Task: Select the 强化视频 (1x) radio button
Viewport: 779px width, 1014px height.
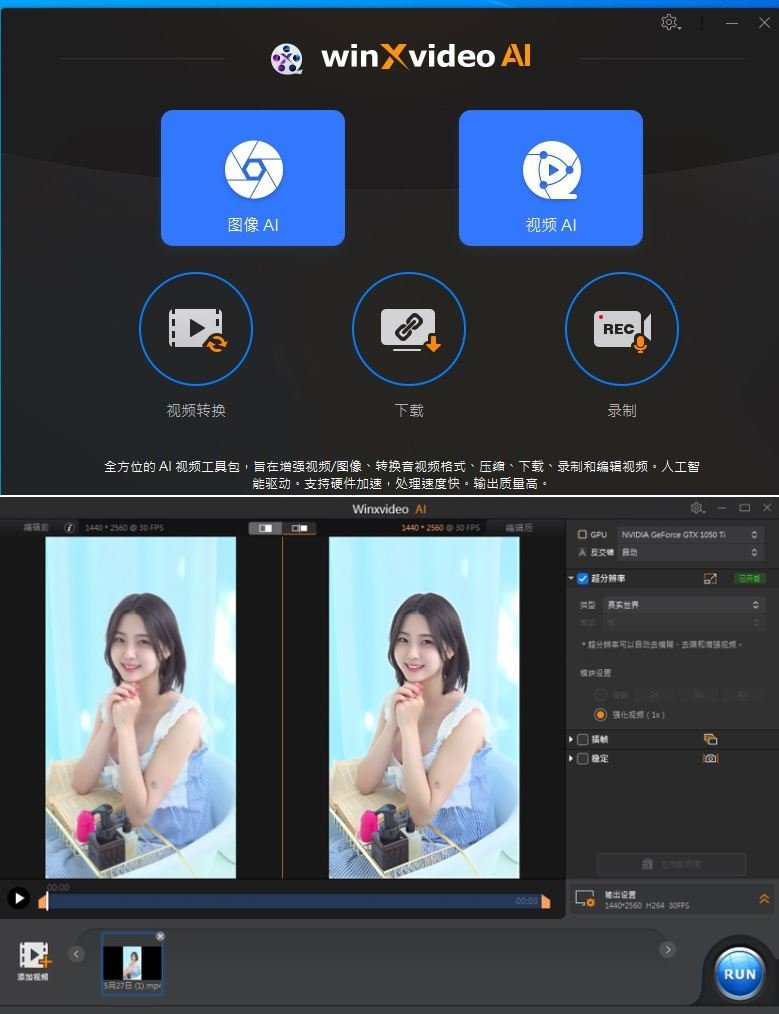Action: pos(600,715)
